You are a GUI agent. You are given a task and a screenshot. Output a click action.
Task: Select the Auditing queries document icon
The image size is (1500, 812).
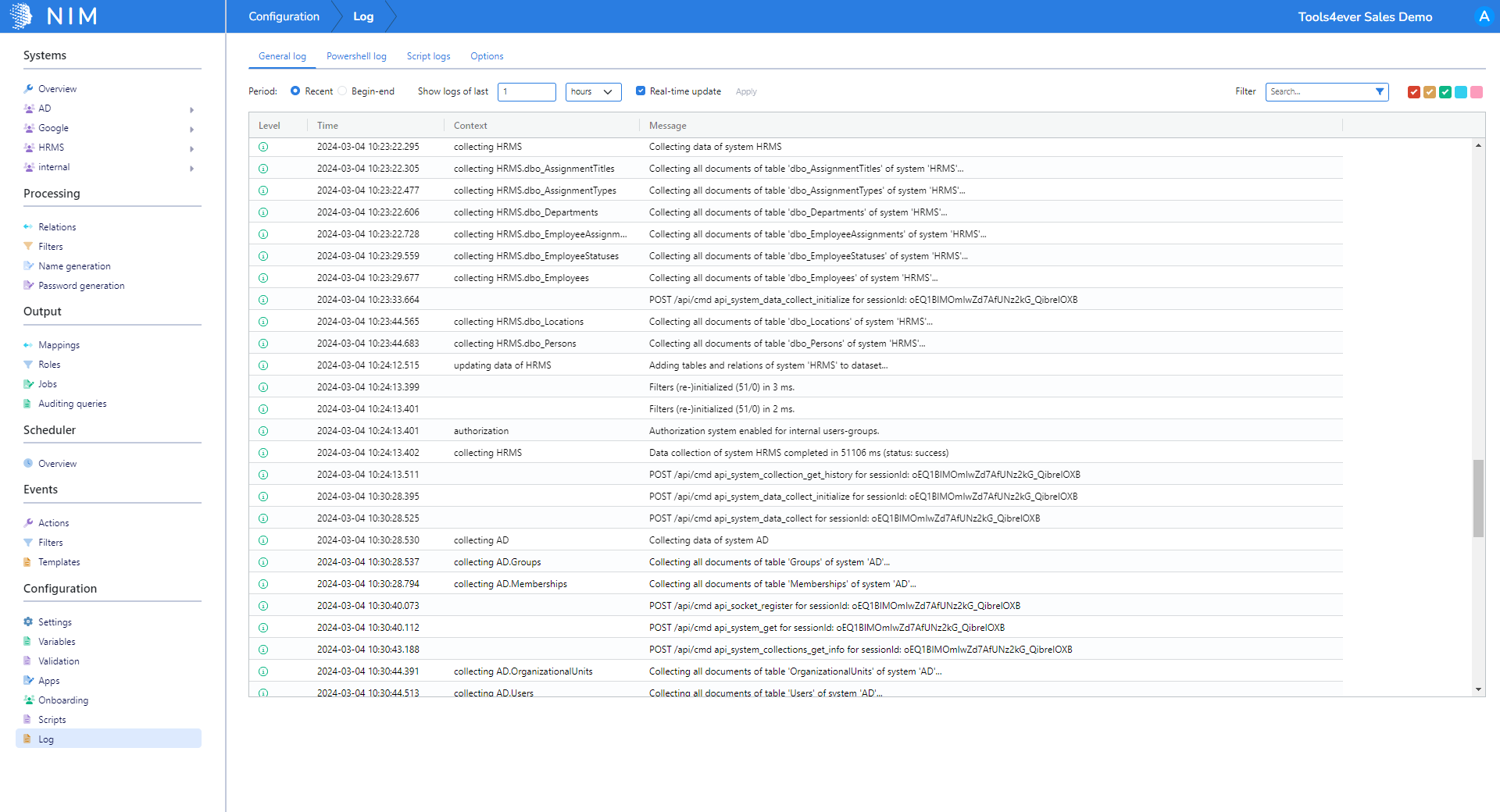pos(29,403)
